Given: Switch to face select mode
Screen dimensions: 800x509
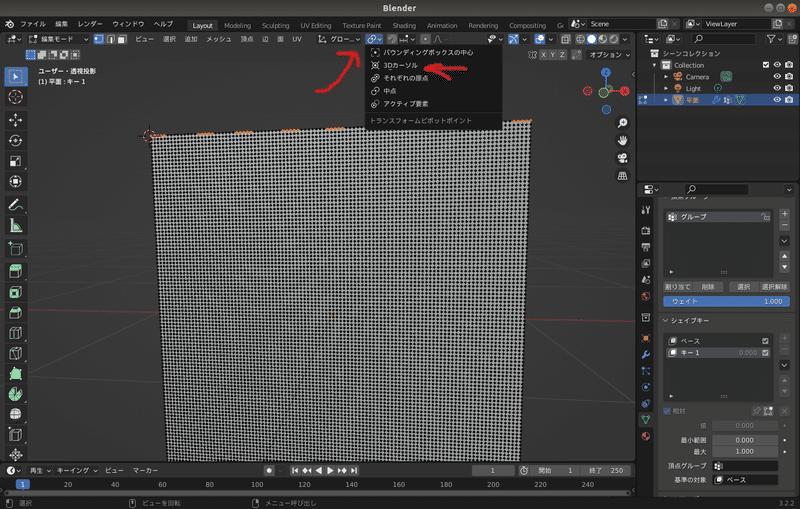Looking at the screenshot, I should coord(121,39).
